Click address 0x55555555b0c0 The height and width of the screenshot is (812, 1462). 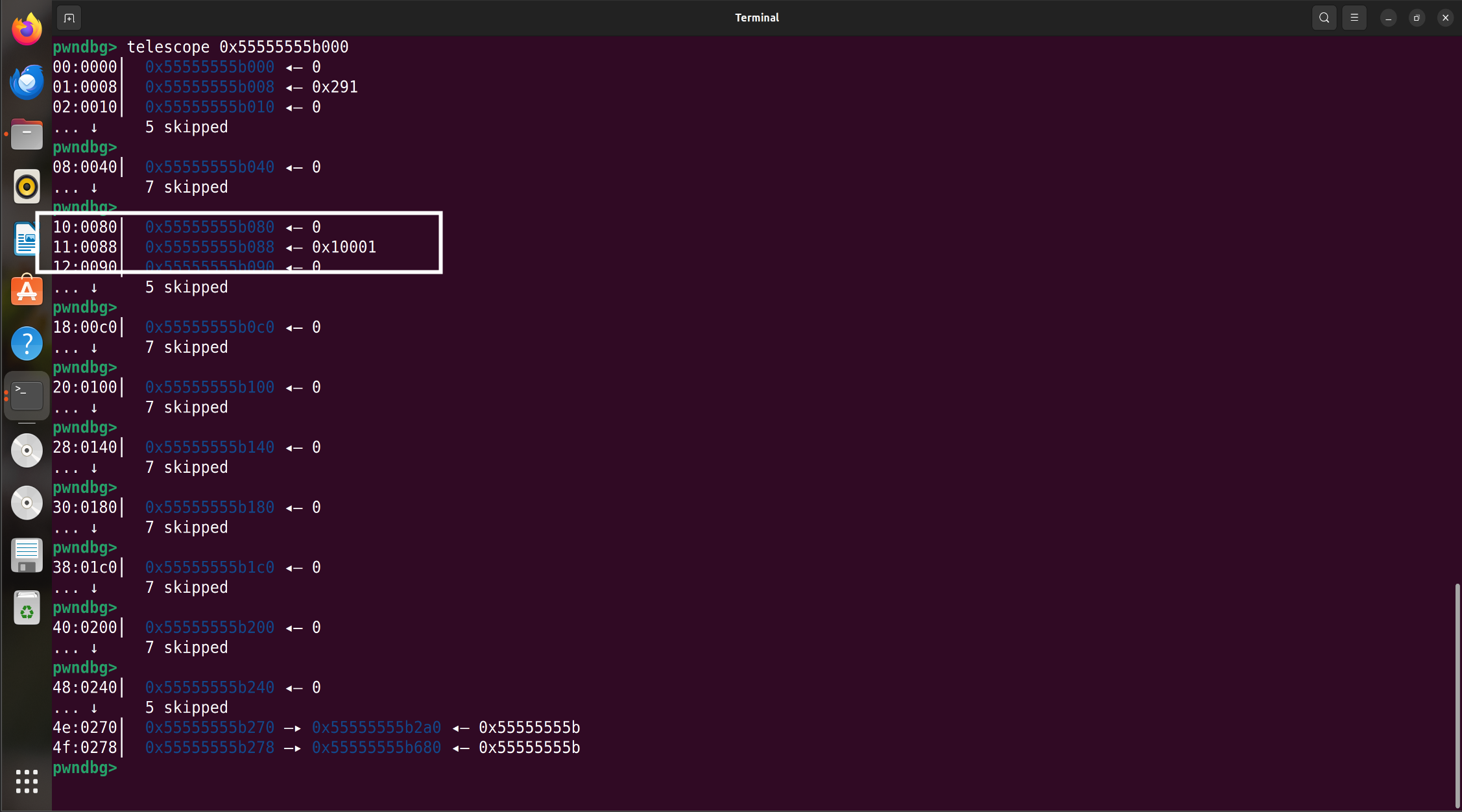[210, 328]
